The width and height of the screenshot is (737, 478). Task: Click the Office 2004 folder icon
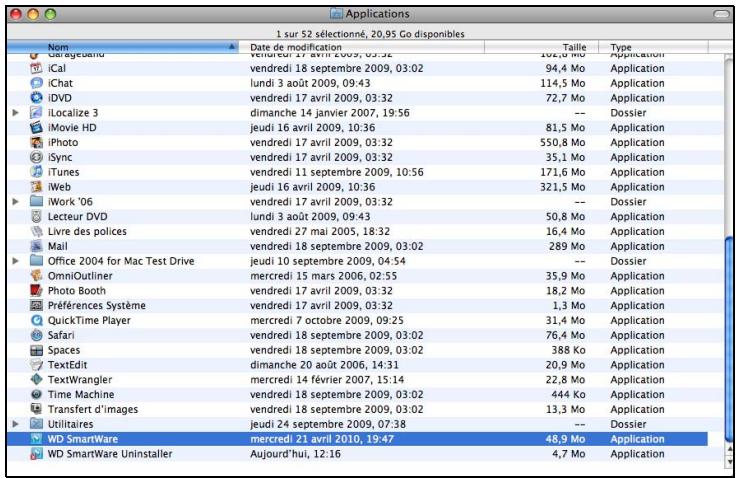coord(36,261)
